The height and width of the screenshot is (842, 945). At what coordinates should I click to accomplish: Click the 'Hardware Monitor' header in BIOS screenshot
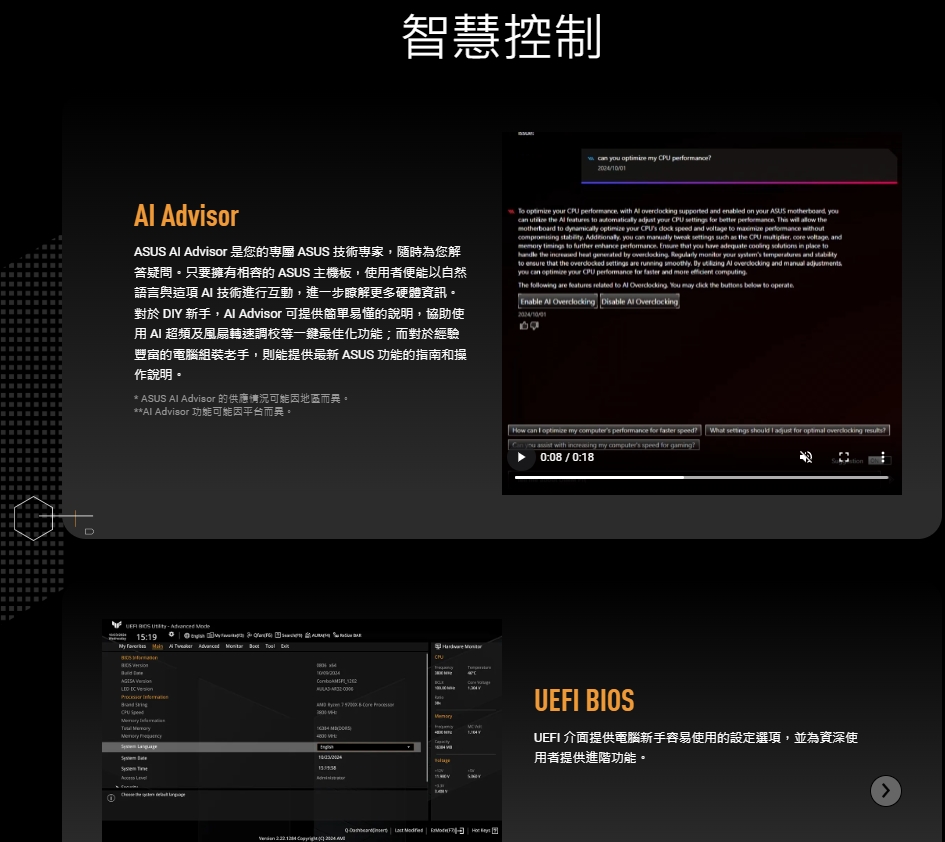coord(458,646)
